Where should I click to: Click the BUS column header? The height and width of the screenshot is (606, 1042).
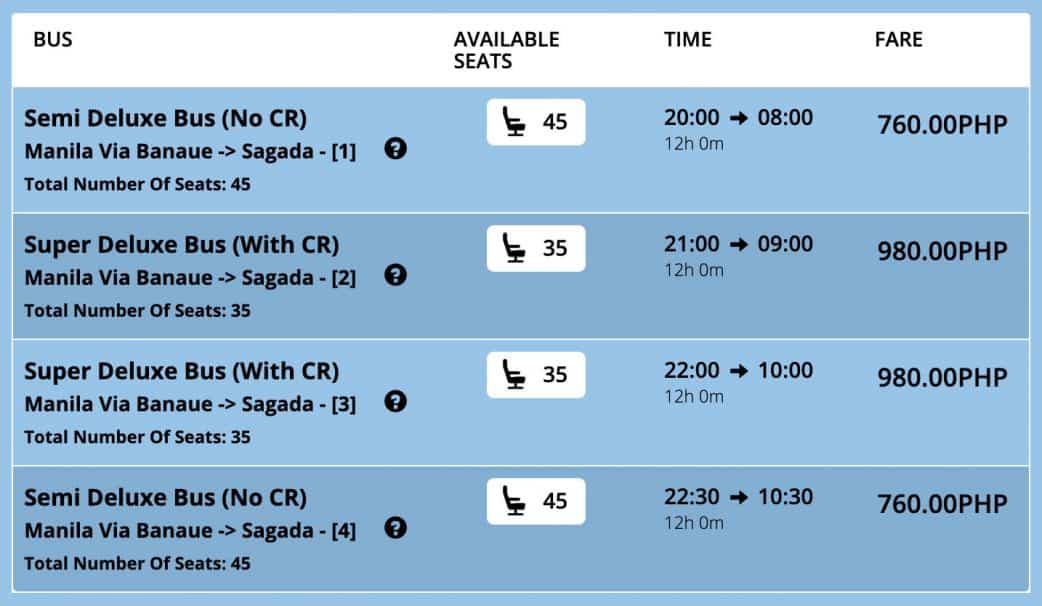tap(53, 40)
